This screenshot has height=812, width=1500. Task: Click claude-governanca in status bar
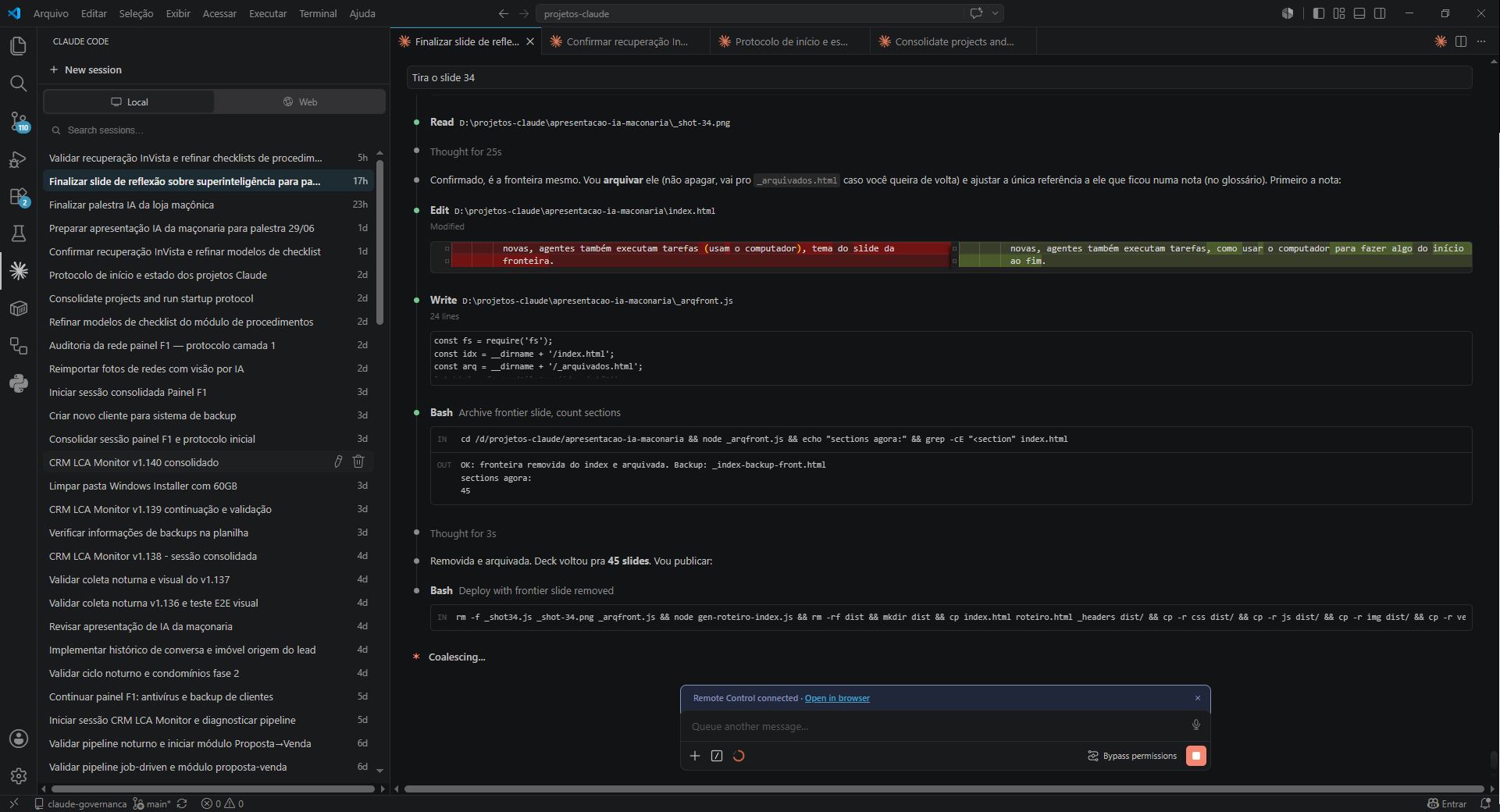point(80,803)
